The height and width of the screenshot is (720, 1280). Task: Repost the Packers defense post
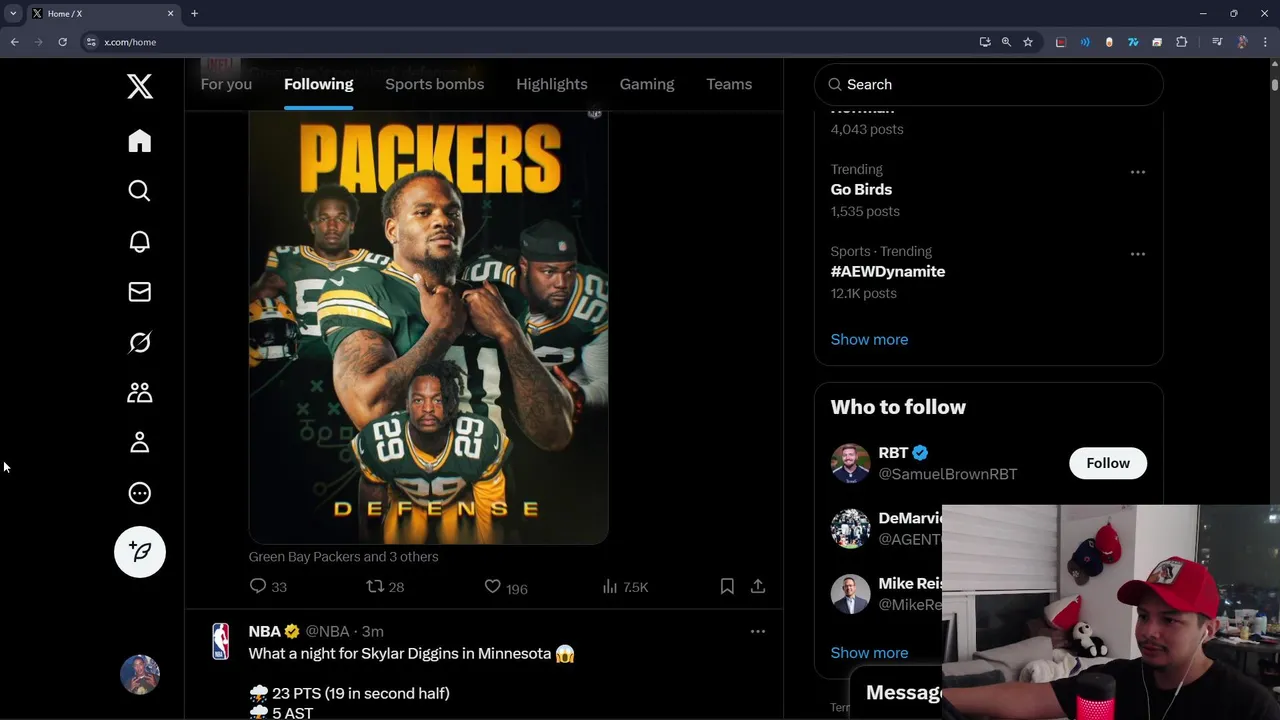[385, 587]
